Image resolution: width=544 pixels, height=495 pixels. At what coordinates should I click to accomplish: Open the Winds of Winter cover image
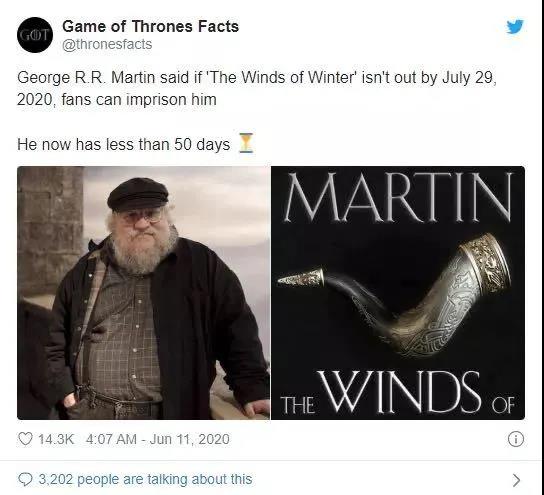[x=398, y=293]
